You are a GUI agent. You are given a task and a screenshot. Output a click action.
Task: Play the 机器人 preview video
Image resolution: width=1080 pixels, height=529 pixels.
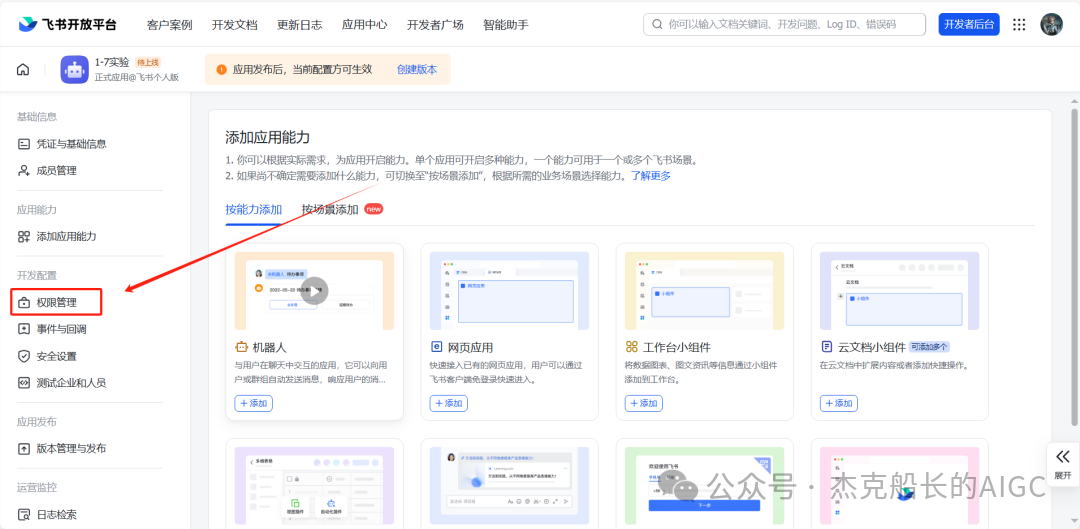point(314,291)
